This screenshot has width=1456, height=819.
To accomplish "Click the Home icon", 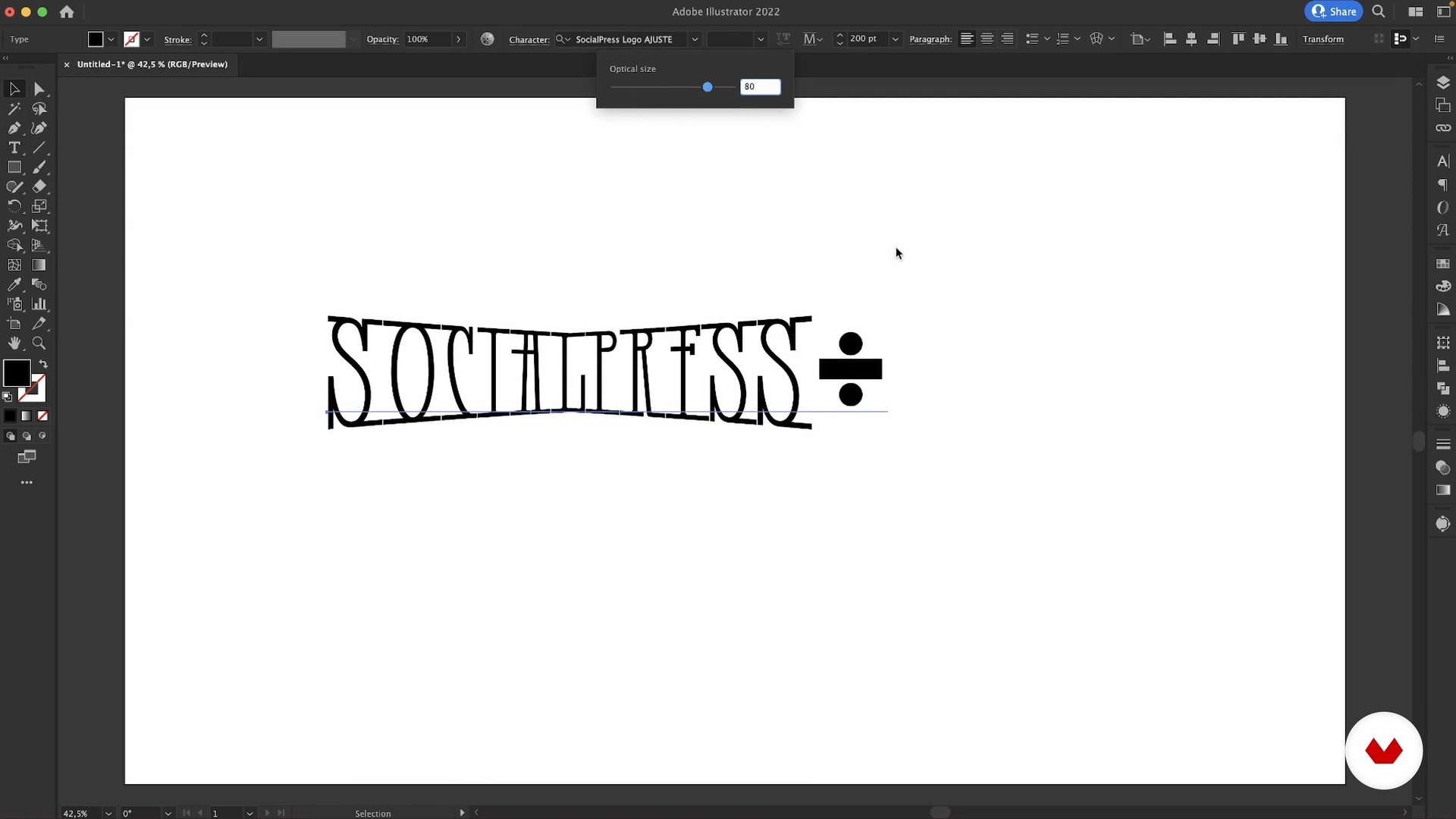I will (x=67, y=11).
